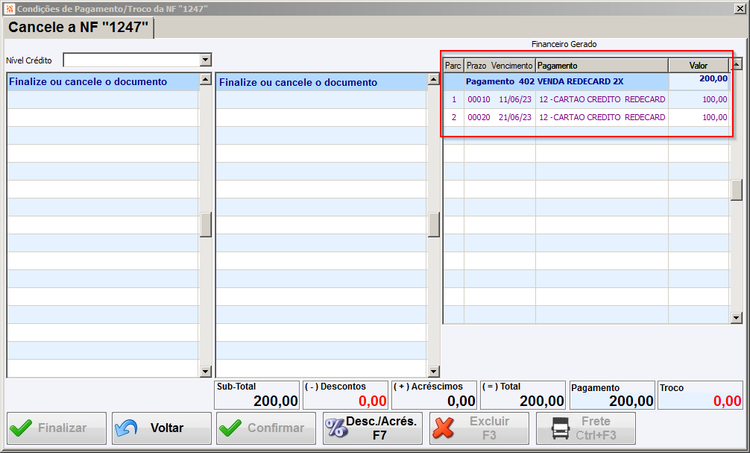Click the Pagamento 200,00 total field
750x453 pixels.
(x=612, y=395)
